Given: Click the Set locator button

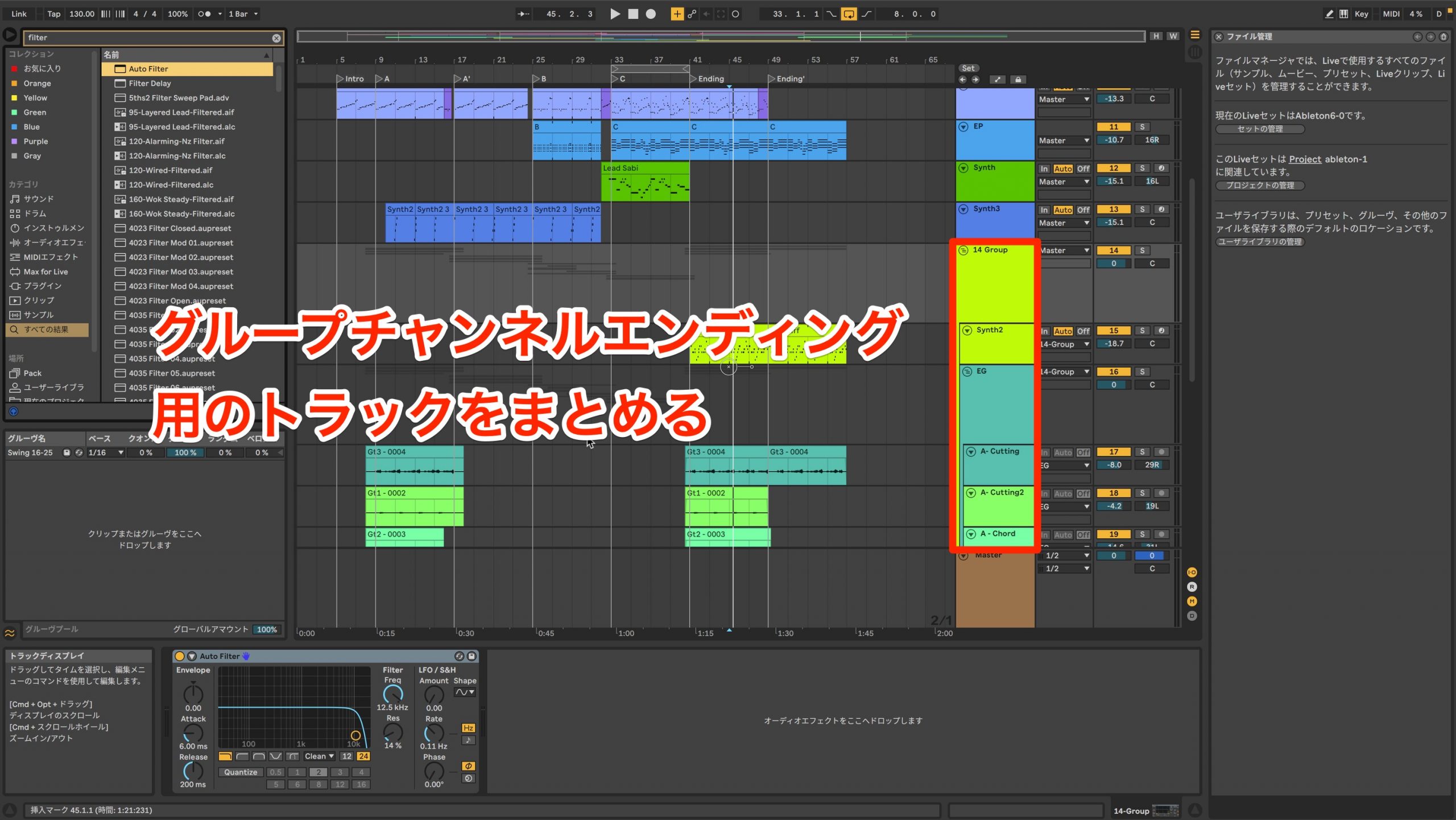Looking at the screenshot, I should click(968, 68).
